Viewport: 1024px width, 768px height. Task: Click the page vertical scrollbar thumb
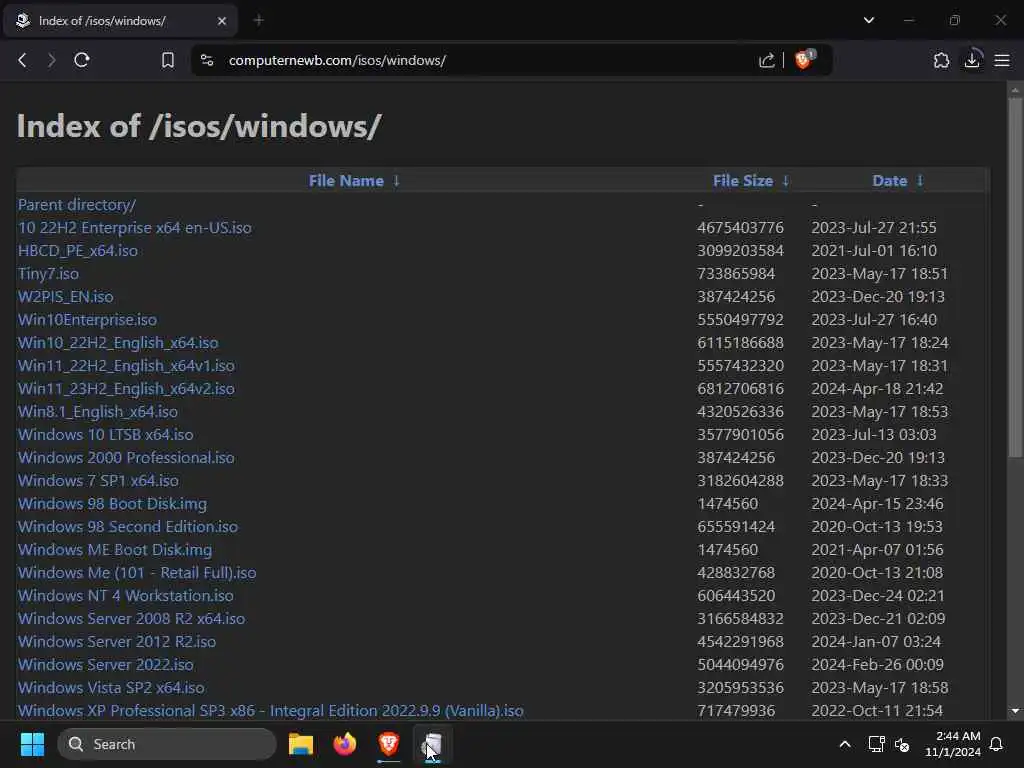[x=1015, y=278]
